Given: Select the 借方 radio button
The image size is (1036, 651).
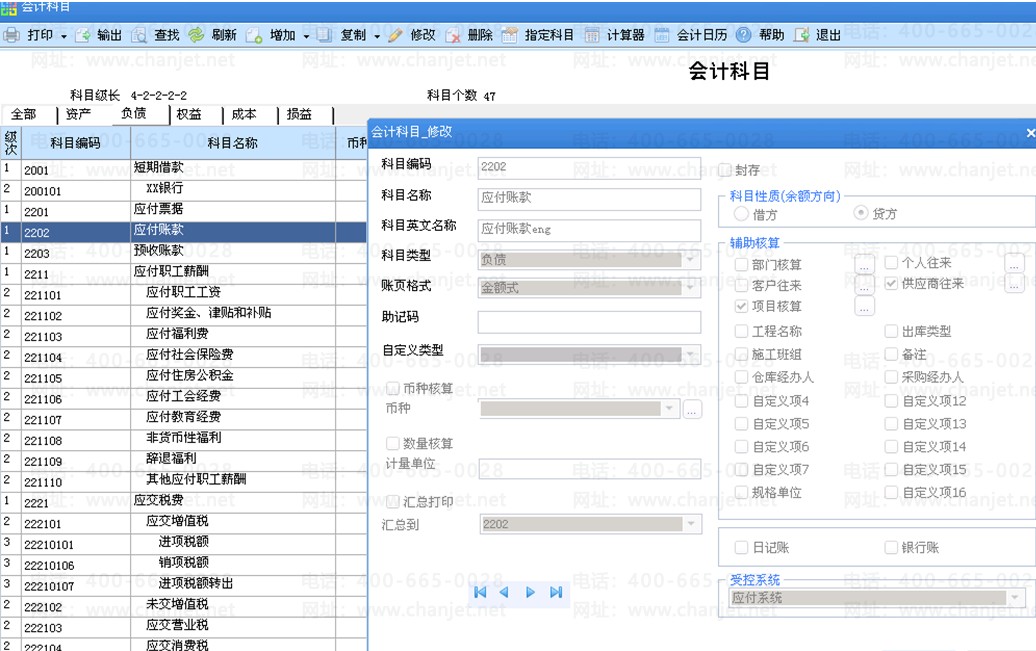Looking at the screenshot, I should [x=741, y=214].
